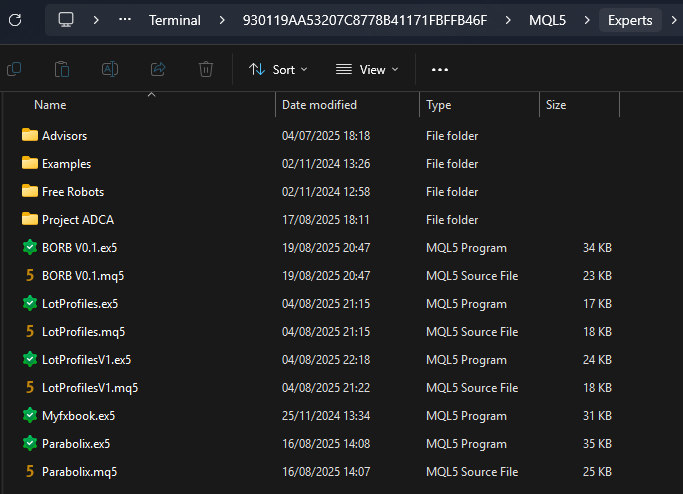
Task: Click the Advisors folder icon
Action: [x=30, y=135]
